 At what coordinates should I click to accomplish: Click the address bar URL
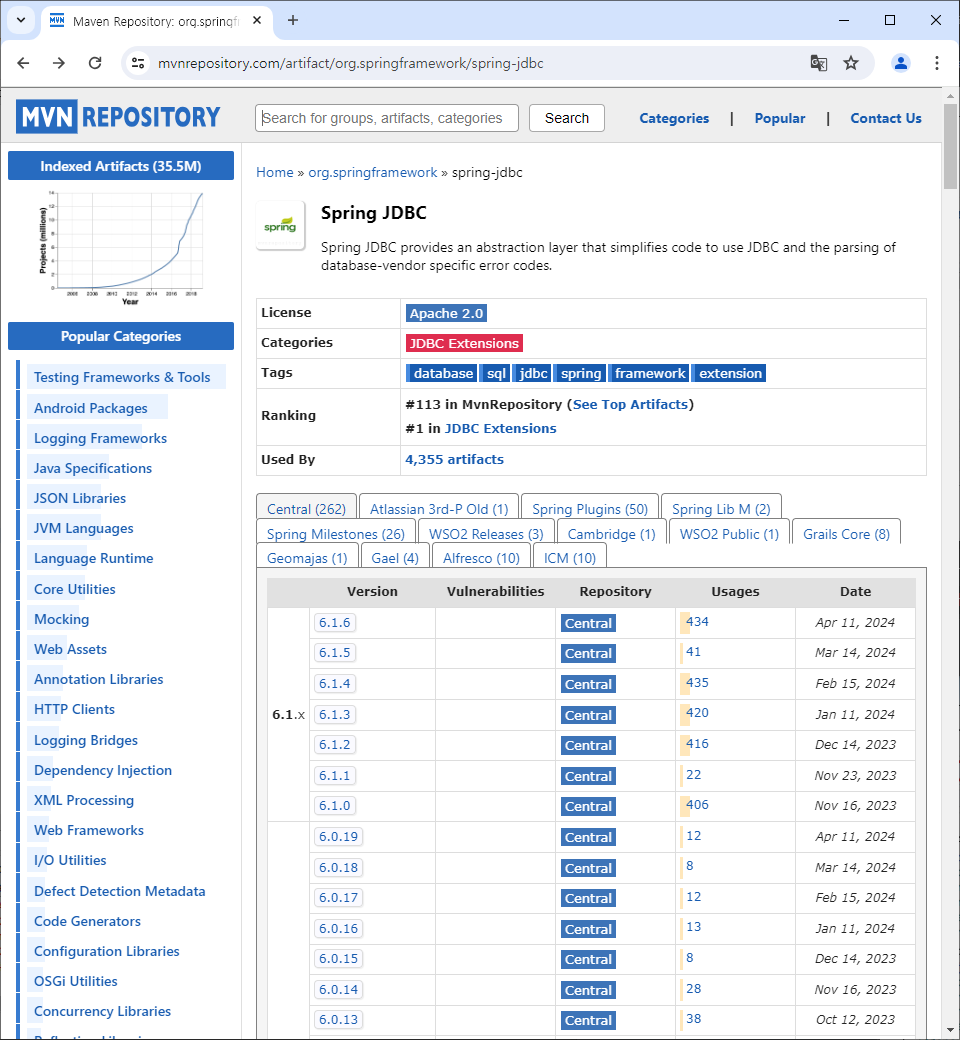350,63
